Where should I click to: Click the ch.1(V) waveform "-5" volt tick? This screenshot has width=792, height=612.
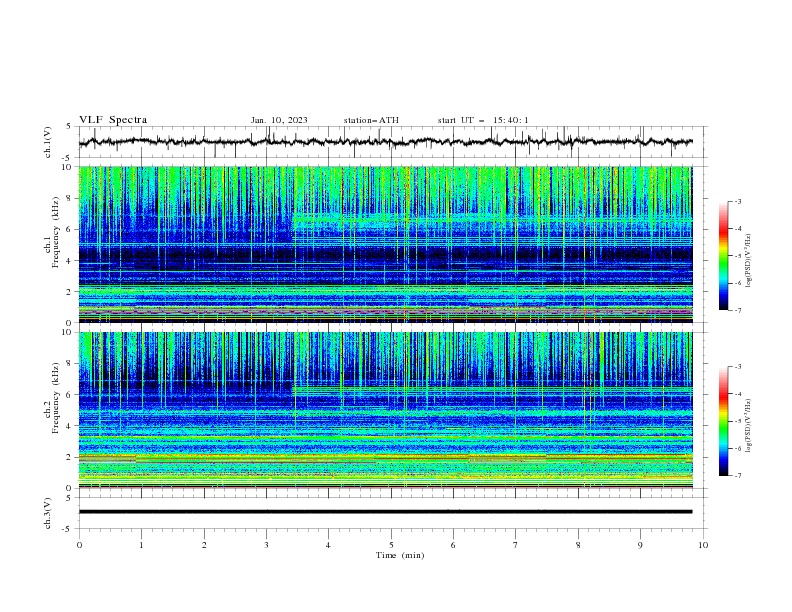click(68, 158)
